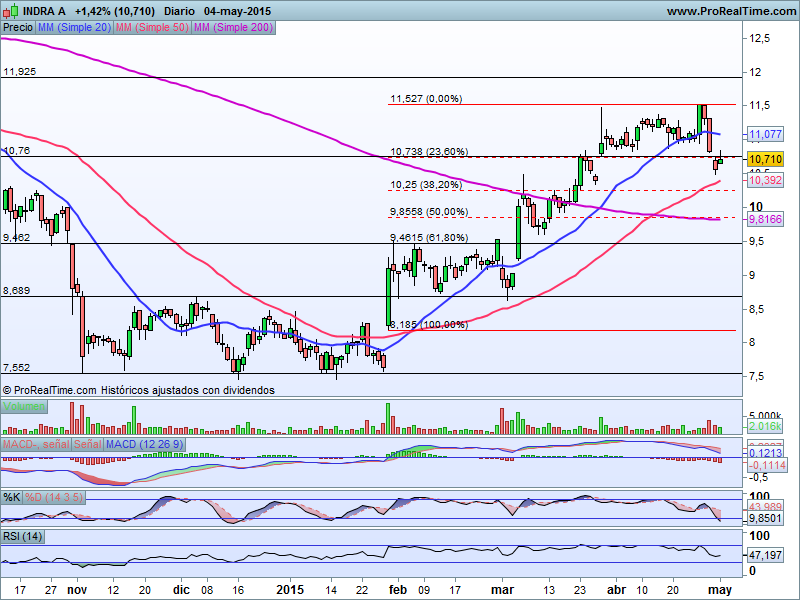The image size is (800, 600).
Task: Select the Precio label tab
Action: point(18,27)
